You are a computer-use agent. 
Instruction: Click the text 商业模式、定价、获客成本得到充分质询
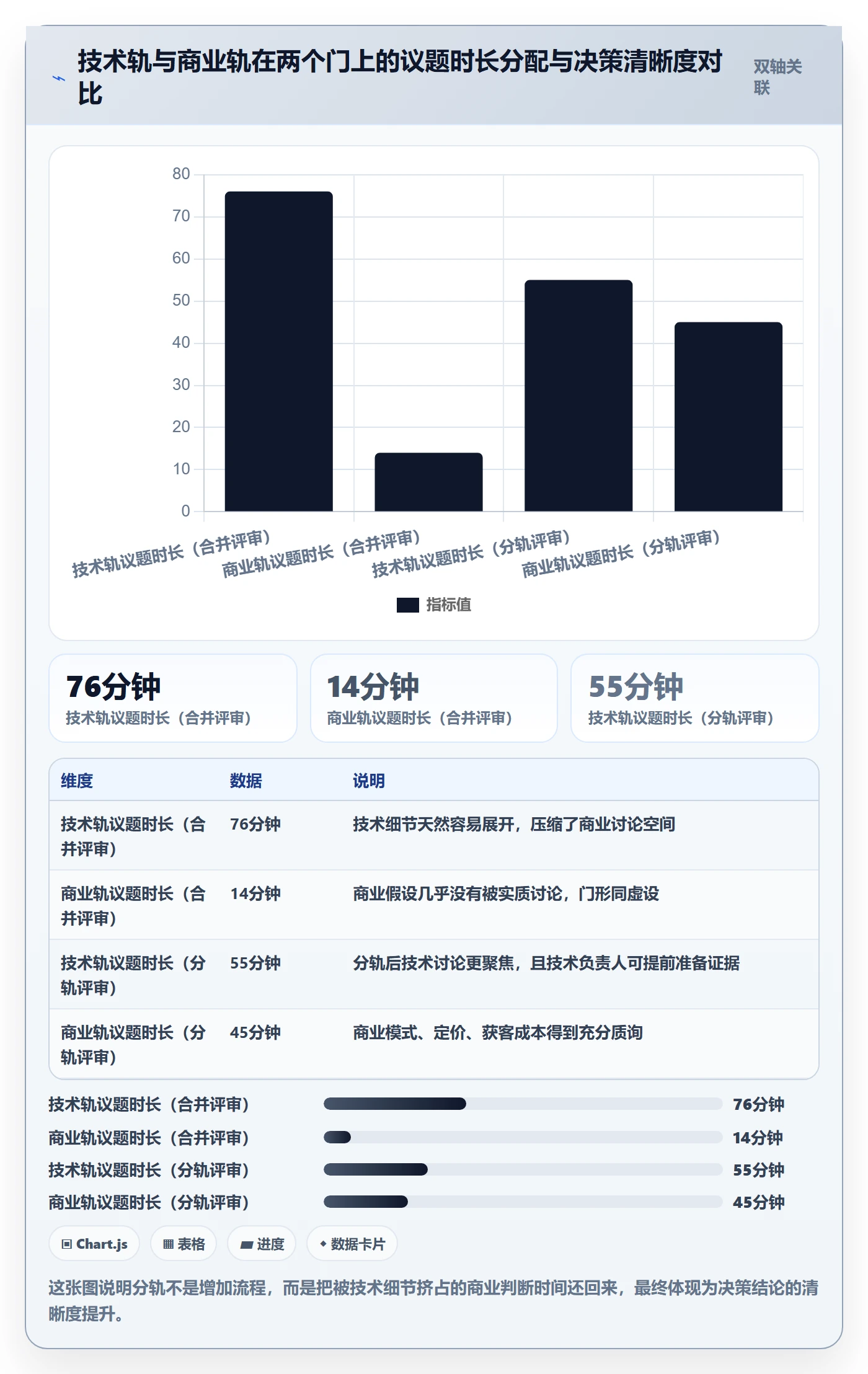click(498, 1032)
